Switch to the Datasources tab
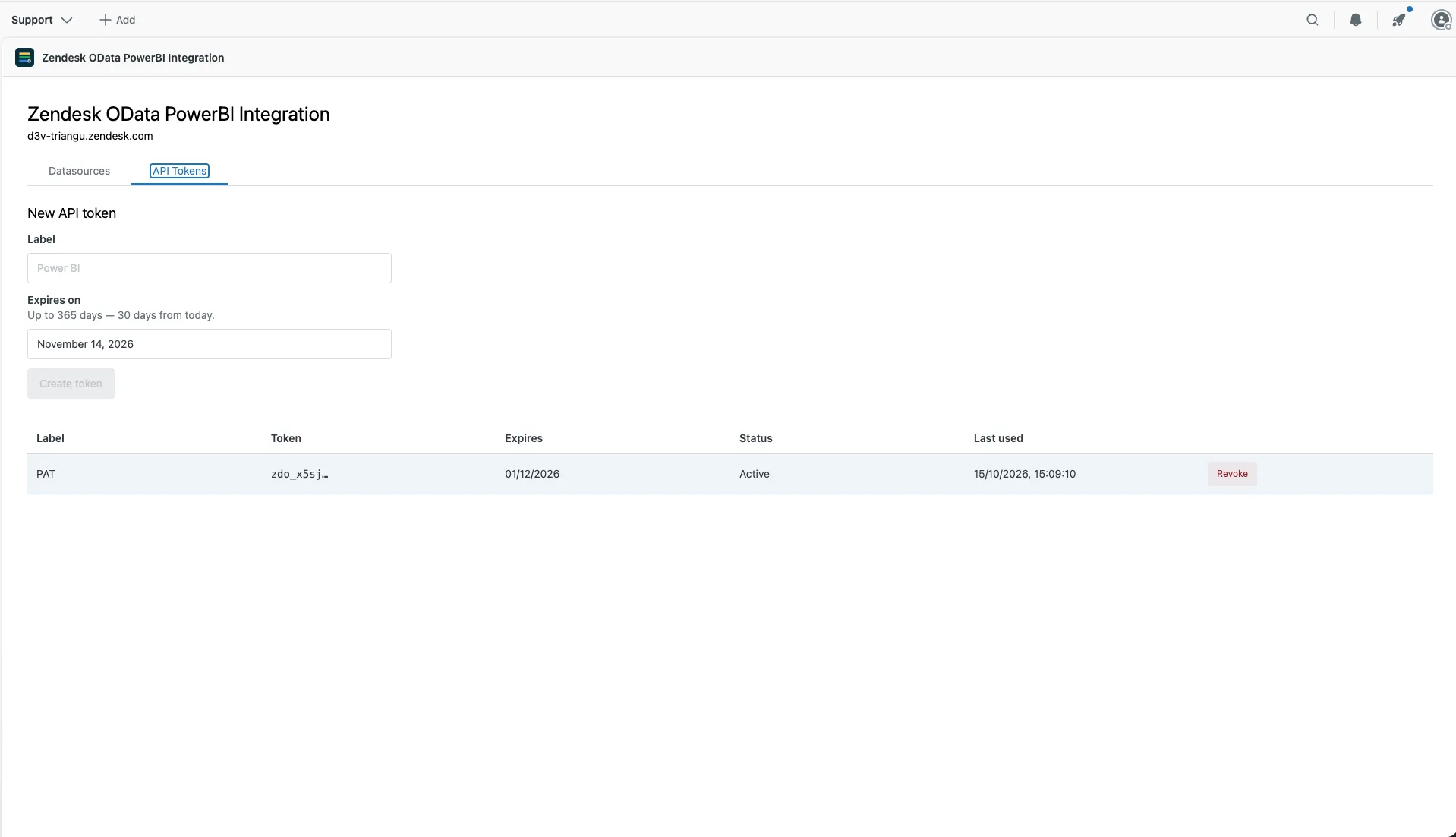This screenshot has width=1456, height=837. pos(79,171)
